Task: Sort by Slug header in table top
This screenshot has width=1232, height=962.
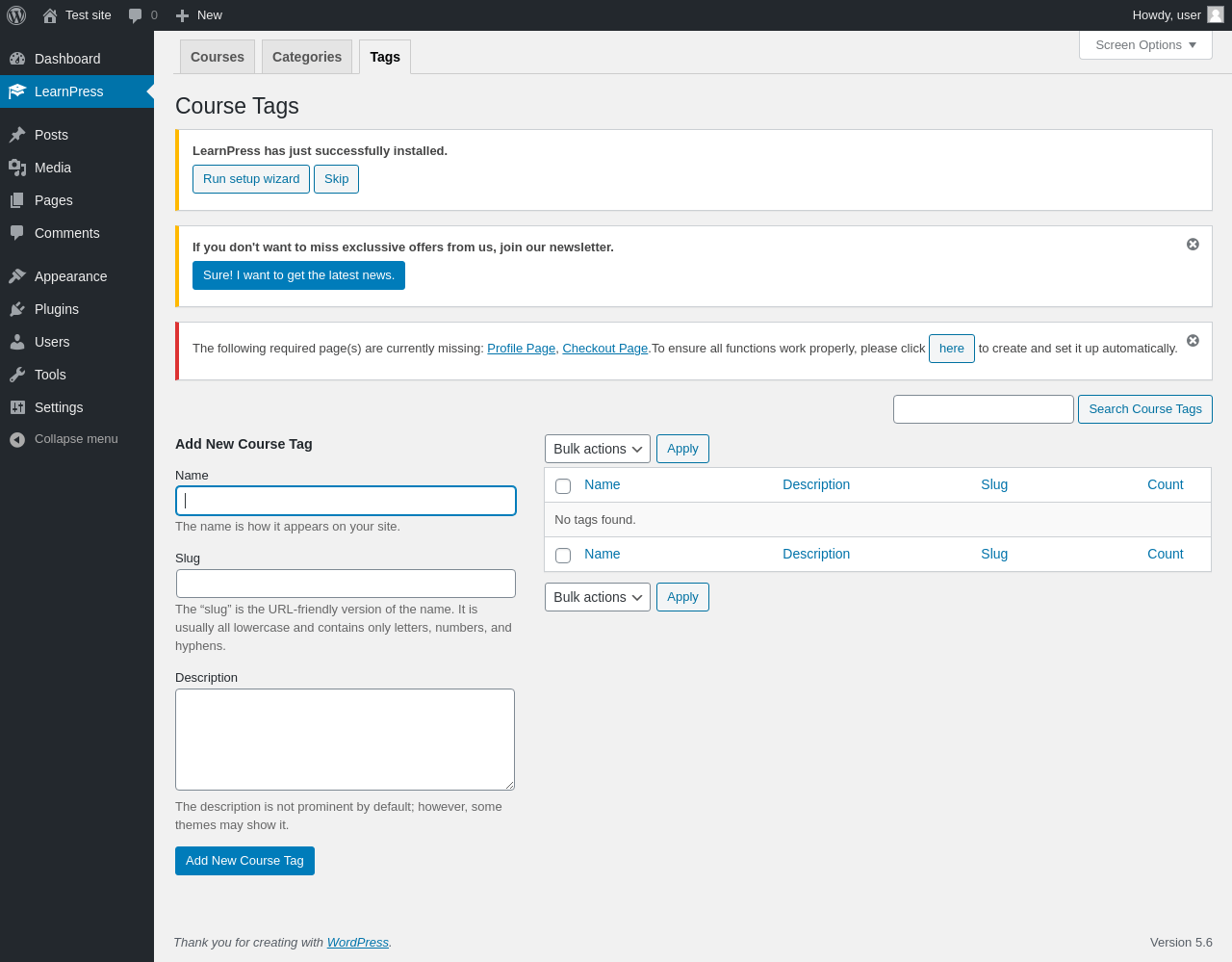Action: click(x=994, y=484)
